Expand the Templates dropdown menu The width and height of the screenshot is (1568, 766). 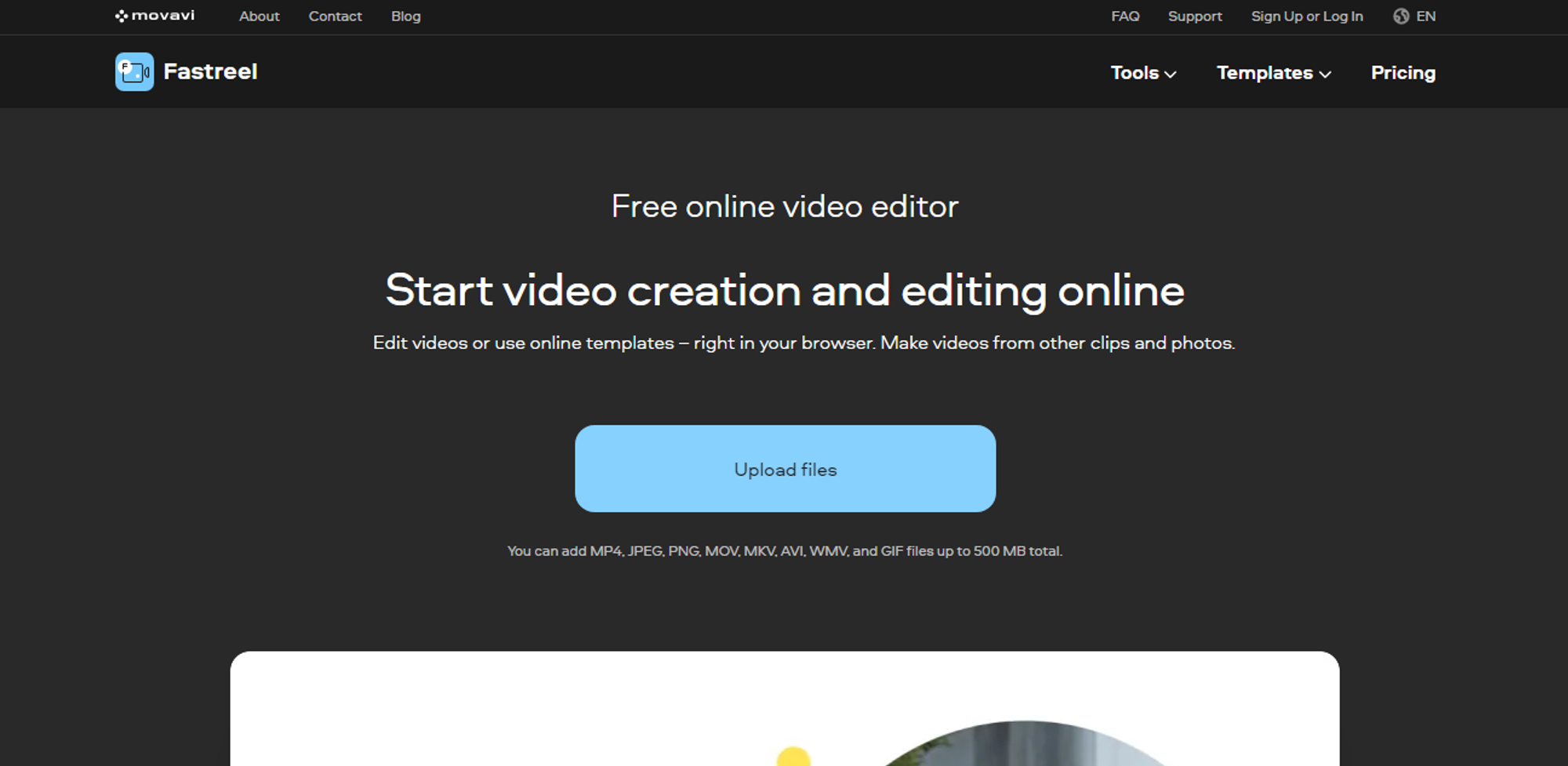pyautogui.click(x=1274, y=73)
